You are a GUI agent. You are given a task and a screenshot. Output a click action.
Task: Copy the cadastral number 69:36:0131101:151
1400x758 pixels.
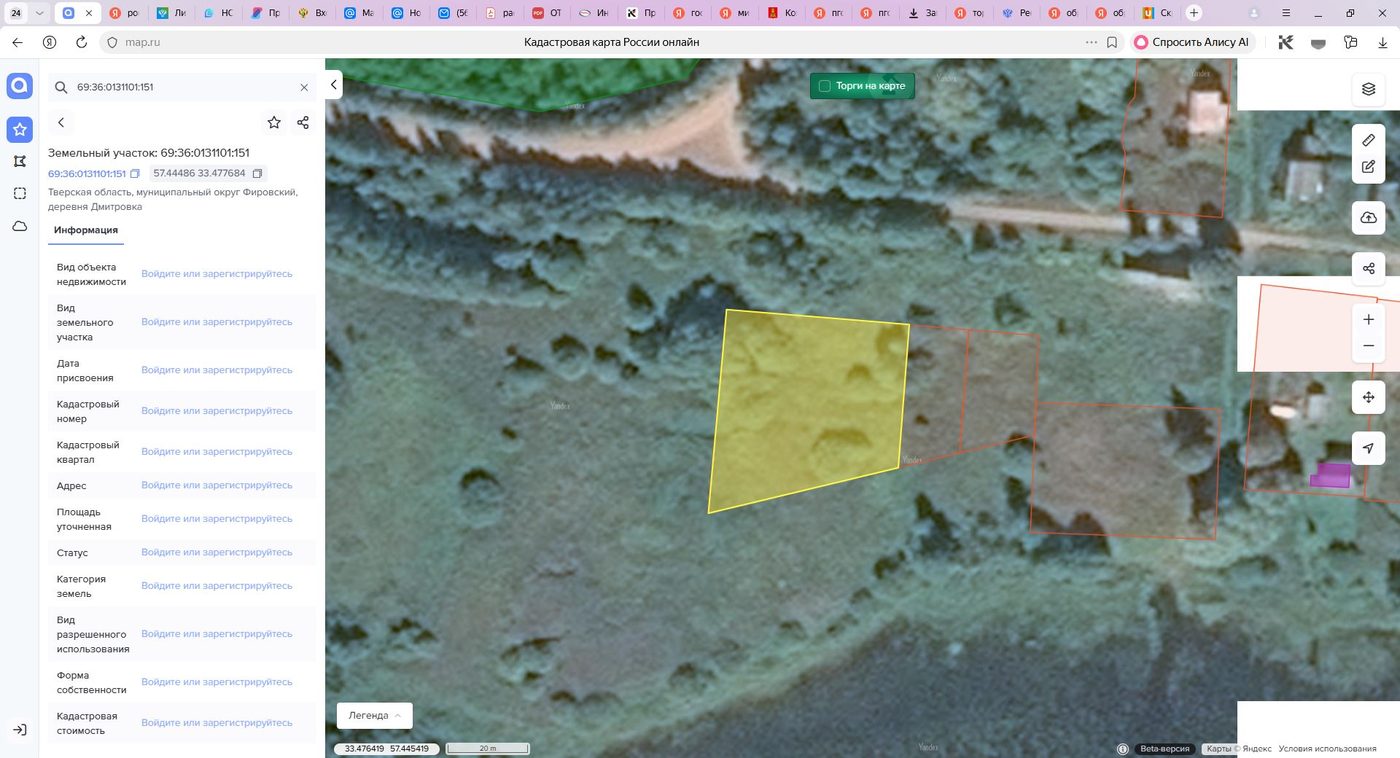tap(135, 174)
